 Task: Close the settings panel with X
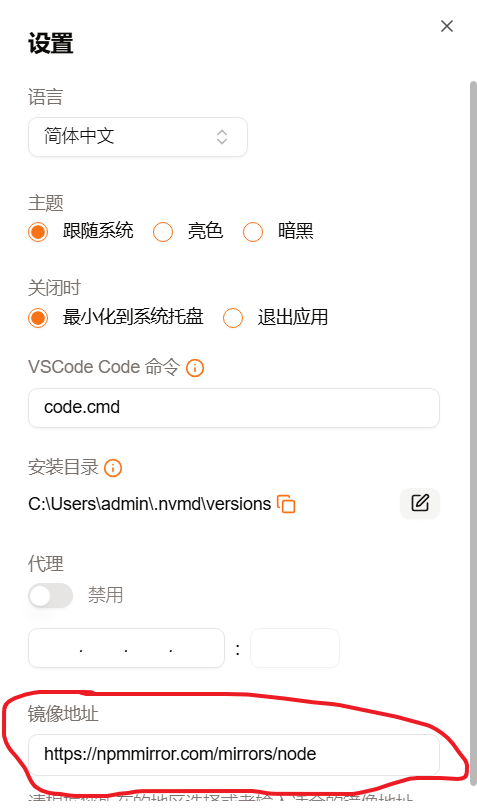447,26
